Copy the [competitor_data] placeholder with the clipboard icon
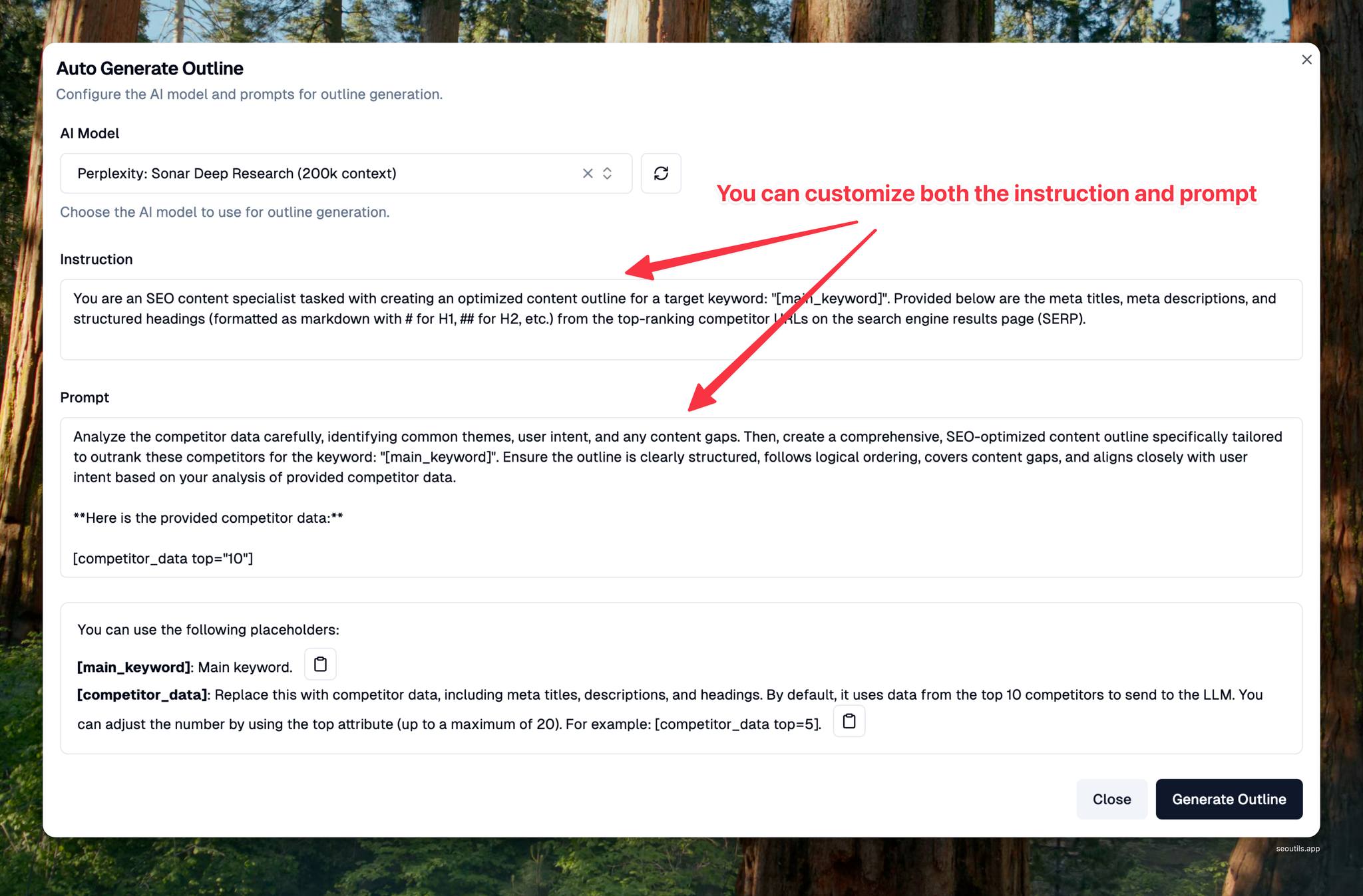Image resolution: width=1363 pixels, height=896 pixels. (849, 722)
